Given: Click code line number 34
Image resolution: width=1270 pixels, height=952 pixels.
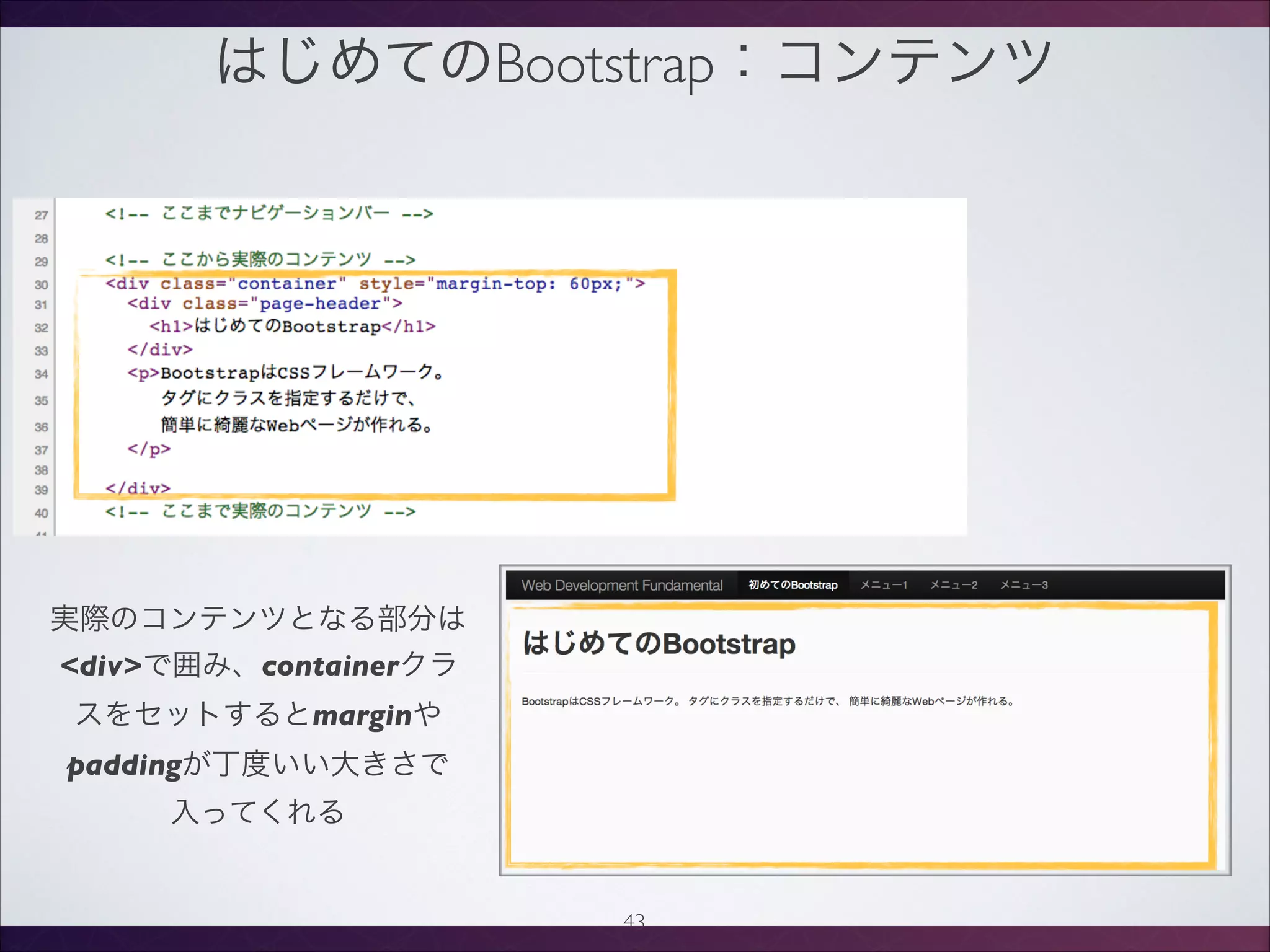Looking at the screenshot, I should click(x=41, y=374).
